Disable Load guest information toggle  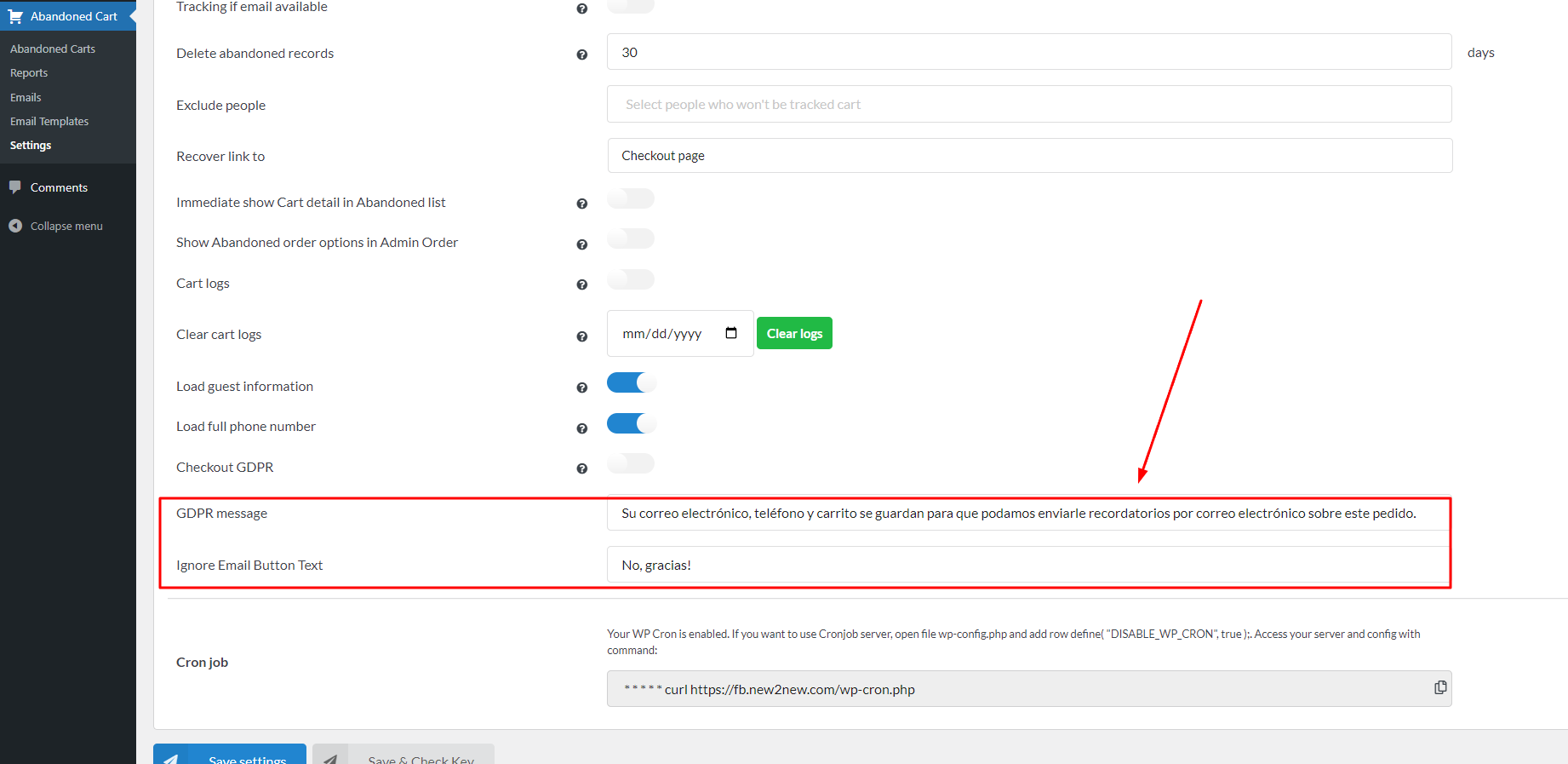(631, 383)
